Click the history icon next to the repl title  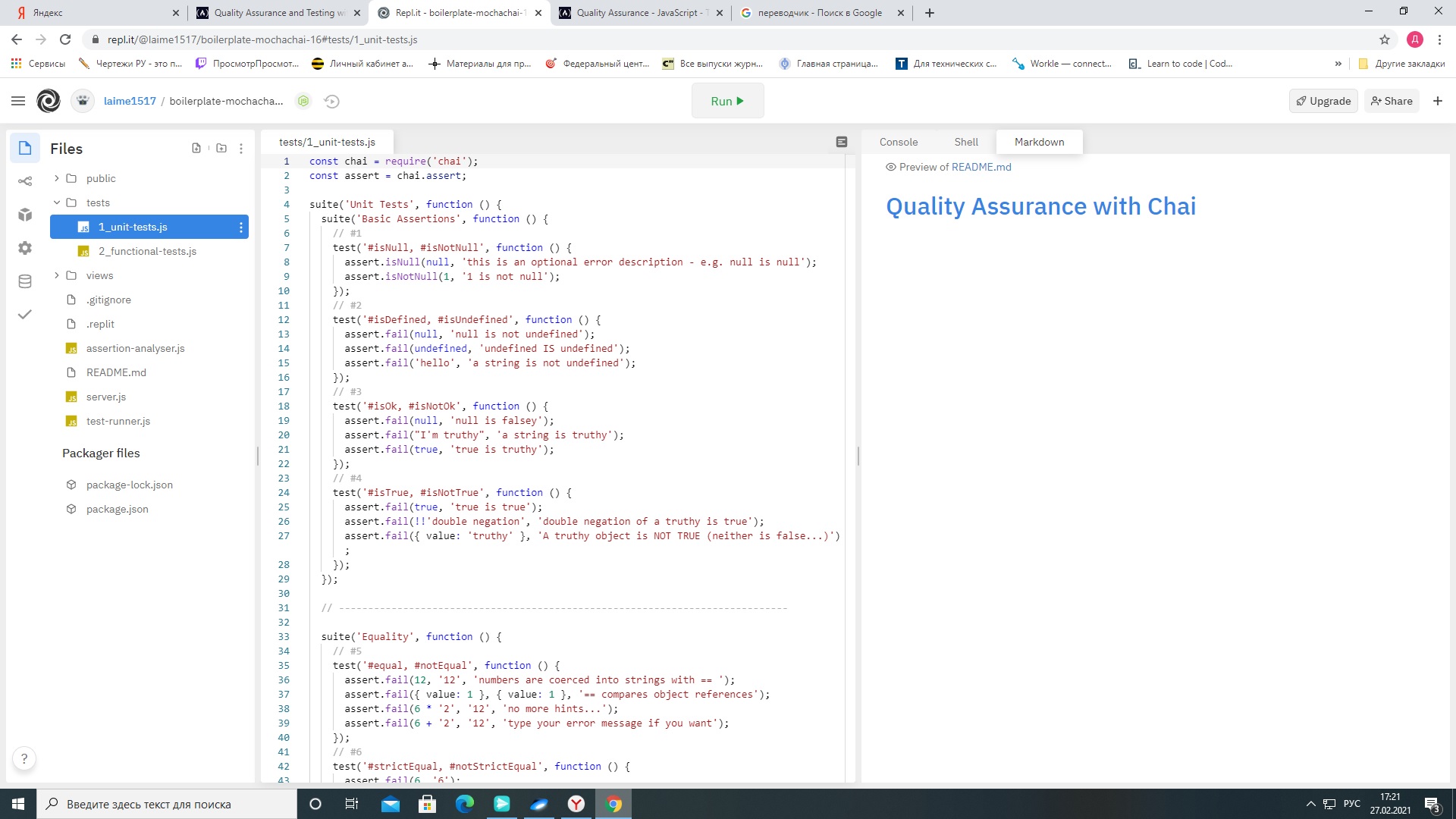(x=331, y=101)
